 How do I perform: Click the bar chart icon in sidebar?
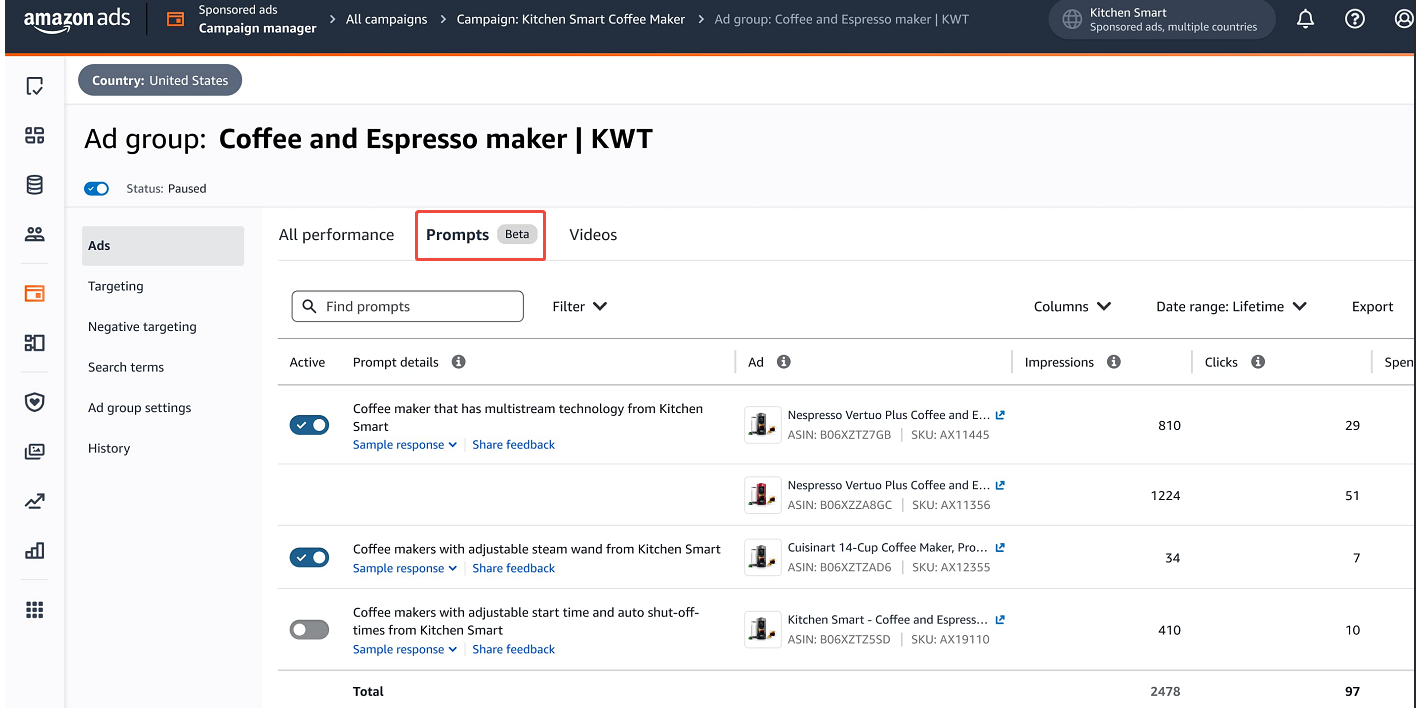point(35,550)
